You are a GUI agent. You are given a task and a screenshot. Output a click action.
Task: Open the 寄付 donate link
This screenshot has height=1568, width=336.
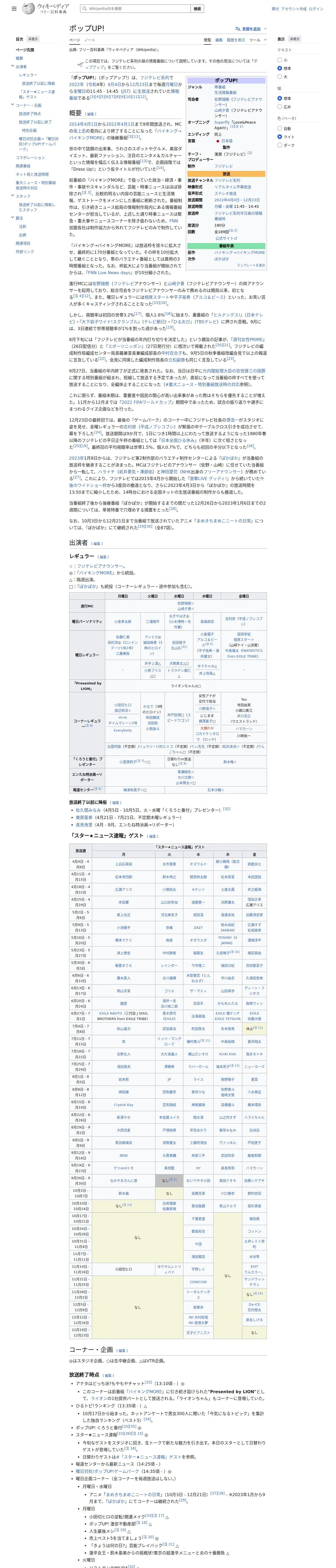click(x=275, y=9)
